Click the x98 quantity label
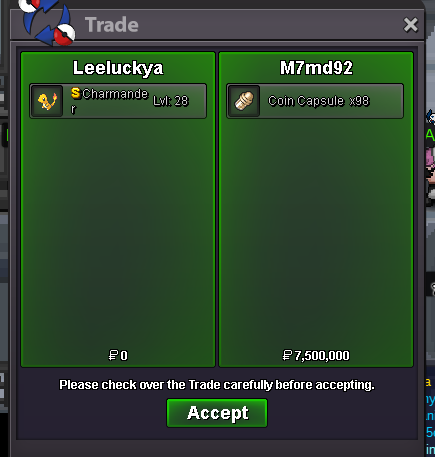The width and height of the screenshot is (435, 457). click(x=359, y=101)
